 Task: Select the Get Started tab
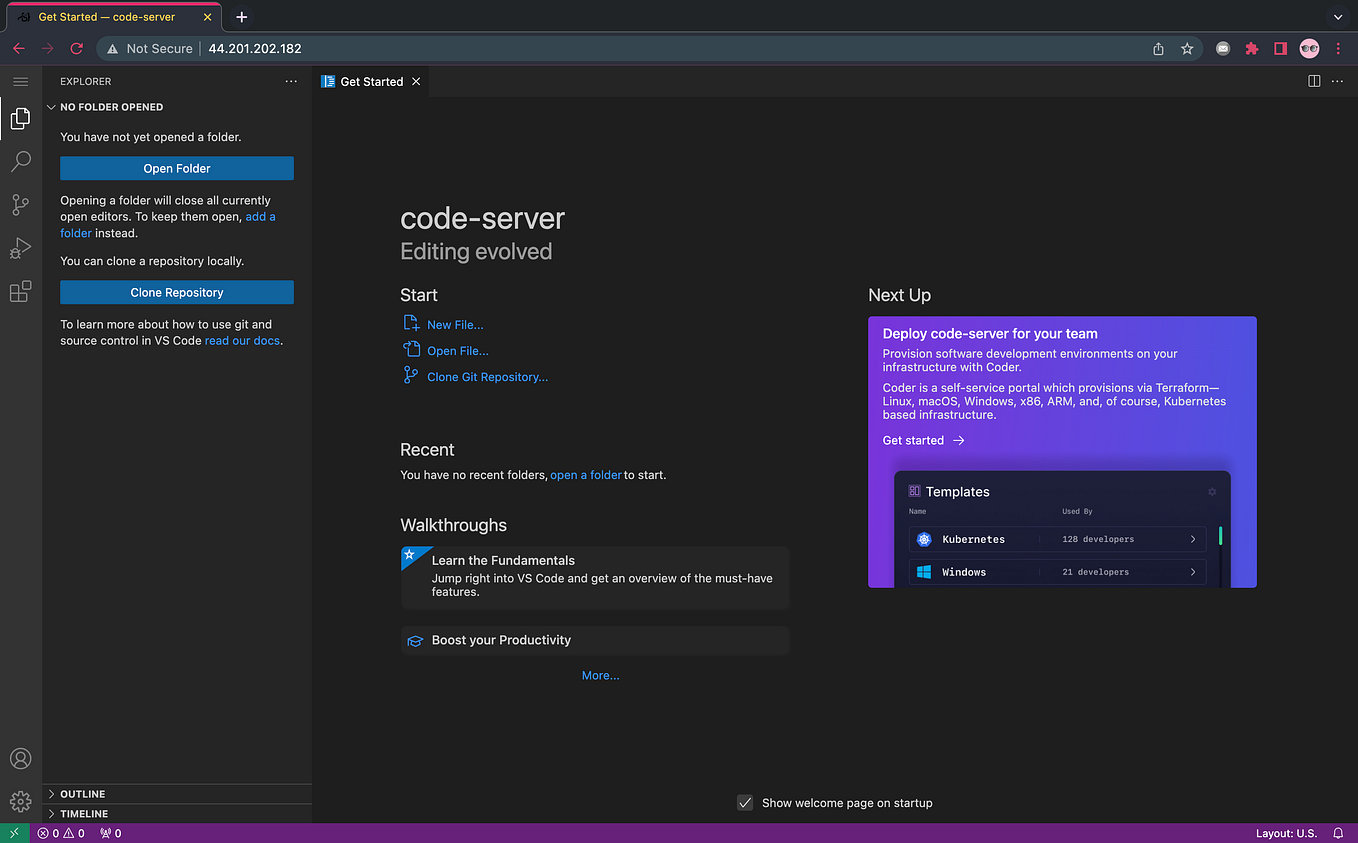370,81
